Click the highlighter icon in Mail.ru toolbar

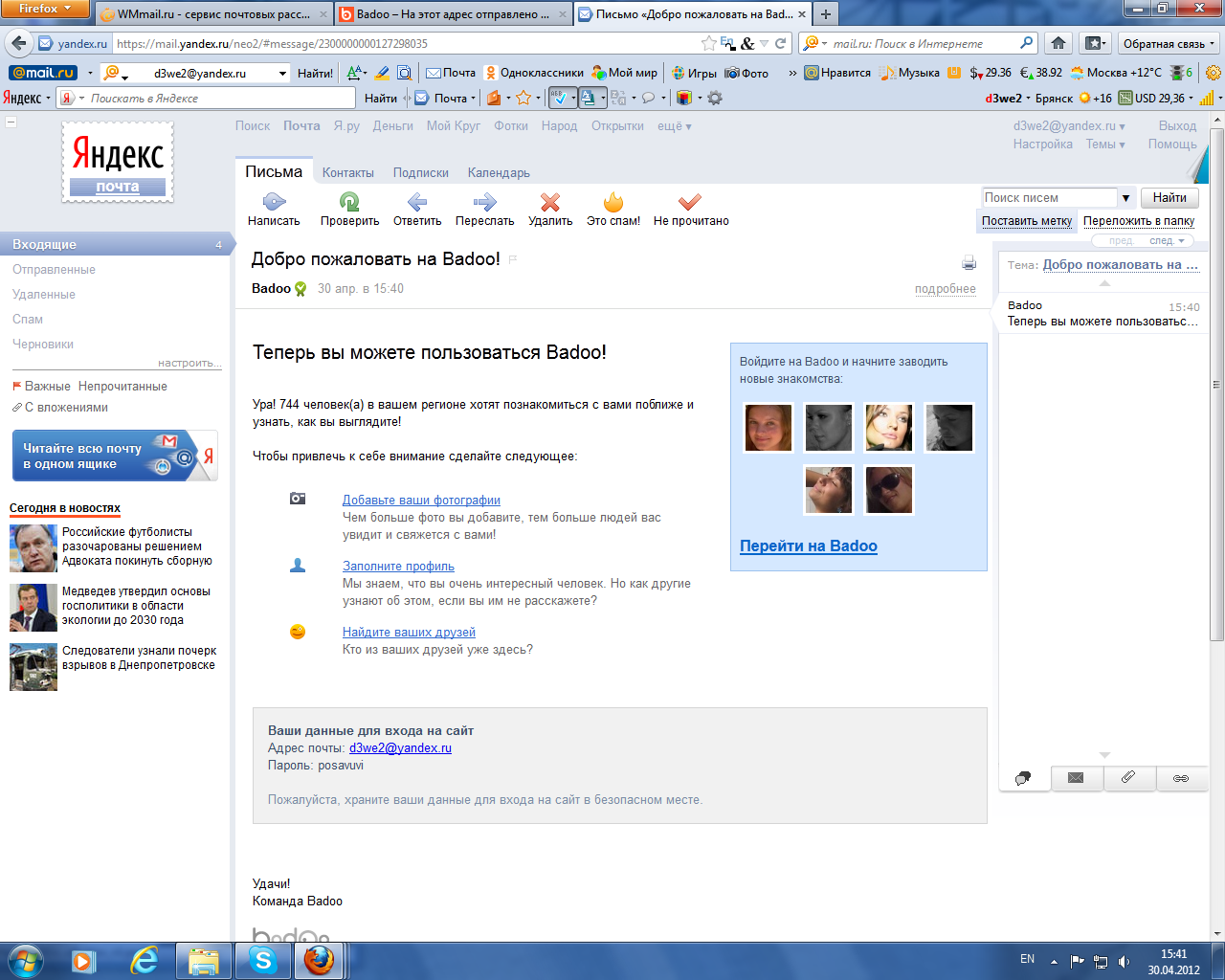click(x=382, y=73)
